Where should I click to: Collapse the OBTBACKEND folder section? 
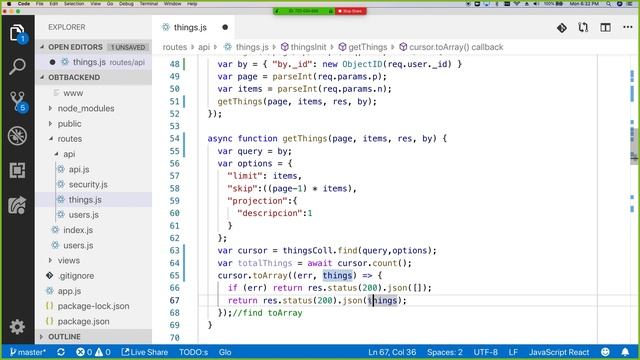(x=94, y=77)
